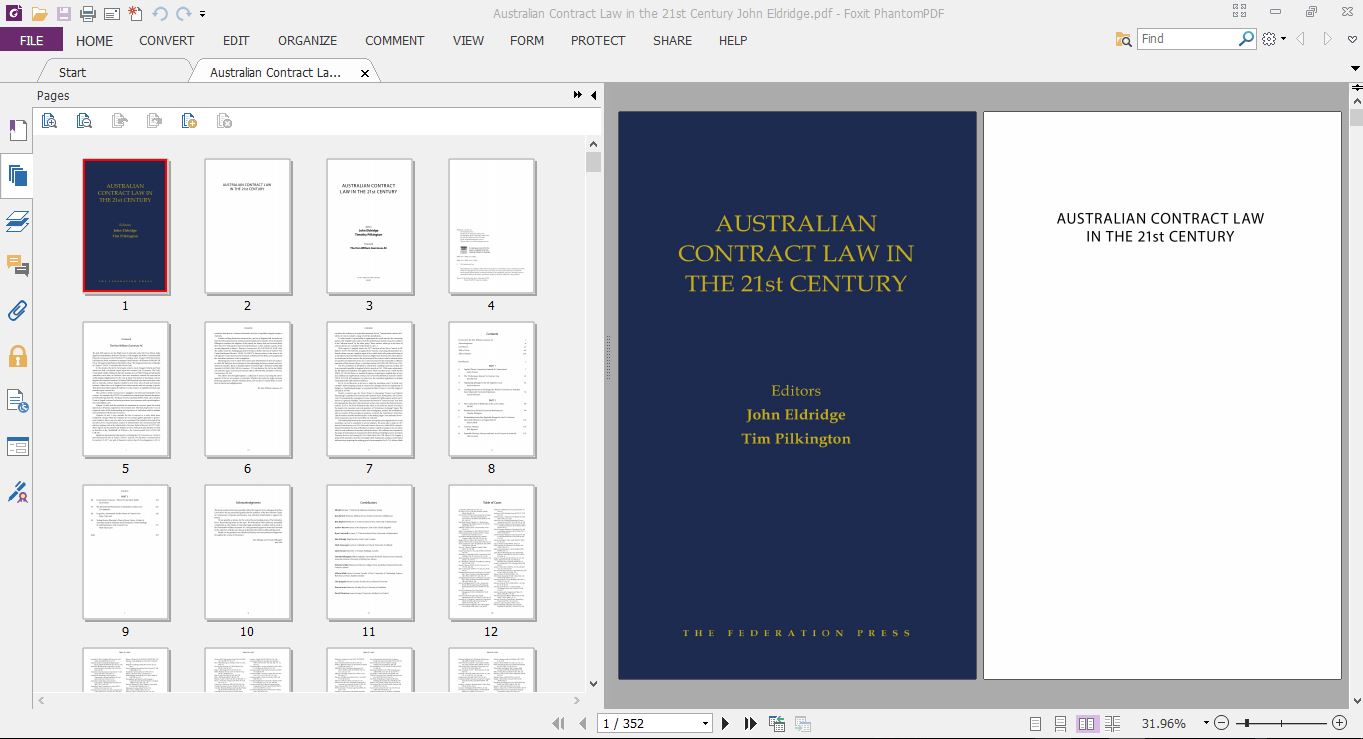Enlarge page thumbnails in the Pages panel
Viewport: 1363px width, 739px height.
[50, 121]
